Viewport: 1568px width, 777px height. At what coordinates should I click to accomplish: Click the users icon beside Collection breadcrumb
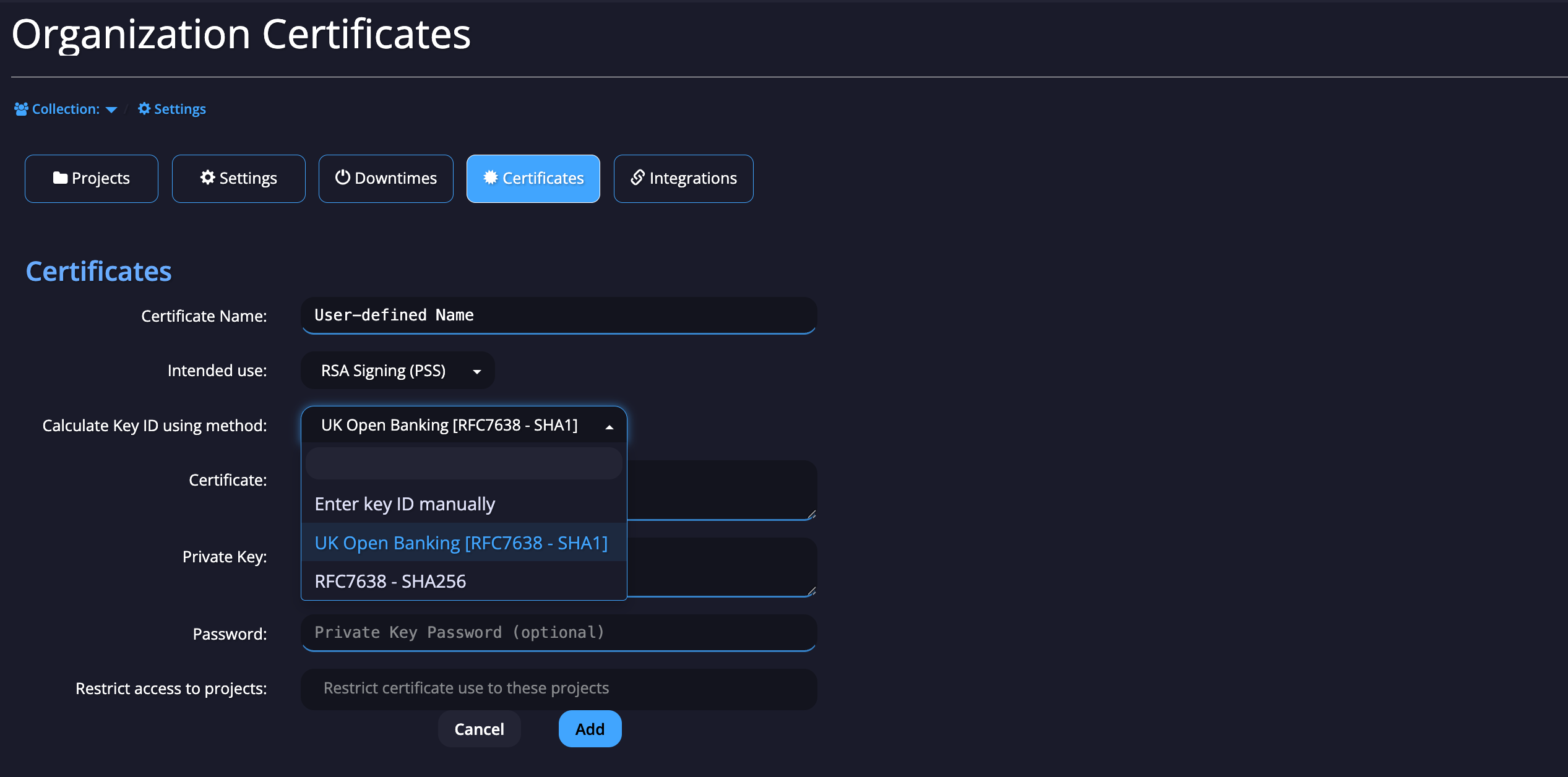20,108
